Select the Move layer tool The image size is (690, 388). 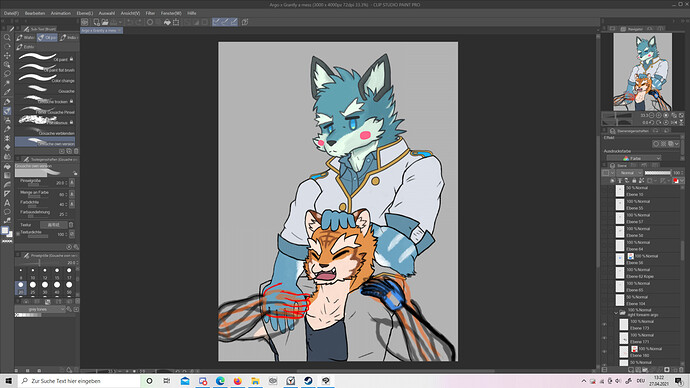coord(7,55)
